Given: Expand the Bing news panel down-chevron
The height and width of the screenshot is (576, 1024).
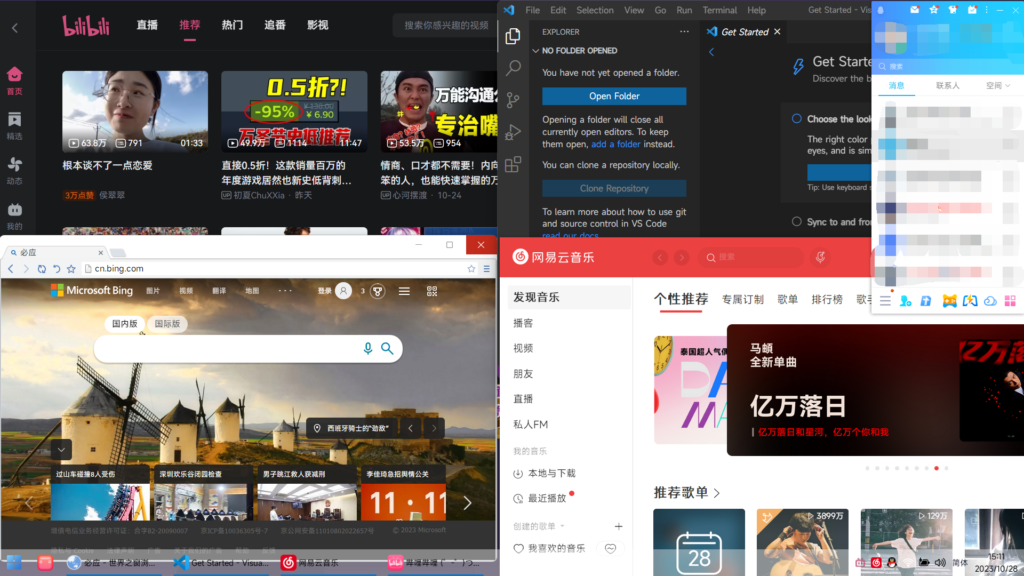Looking at the screenshot, I should point(61,449).
